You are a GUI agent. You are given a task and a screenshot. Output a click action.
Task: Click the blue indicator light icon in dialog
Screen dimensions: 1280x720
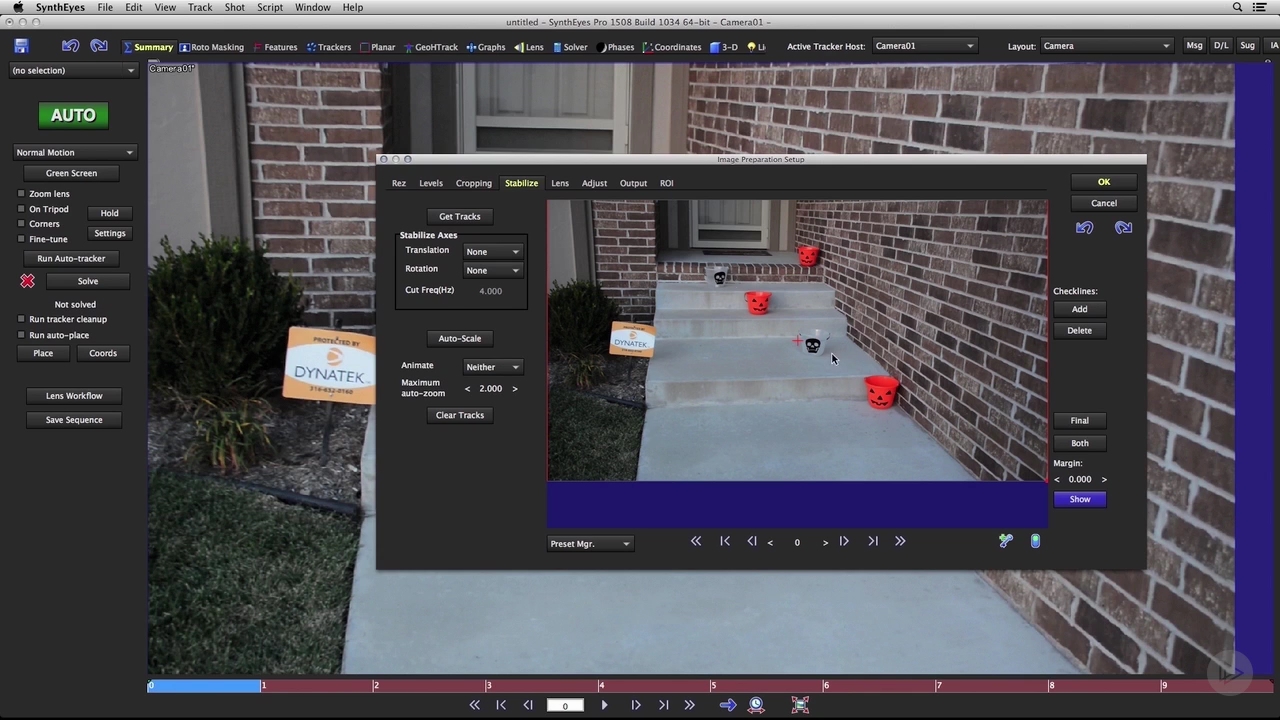(1035, 541)
